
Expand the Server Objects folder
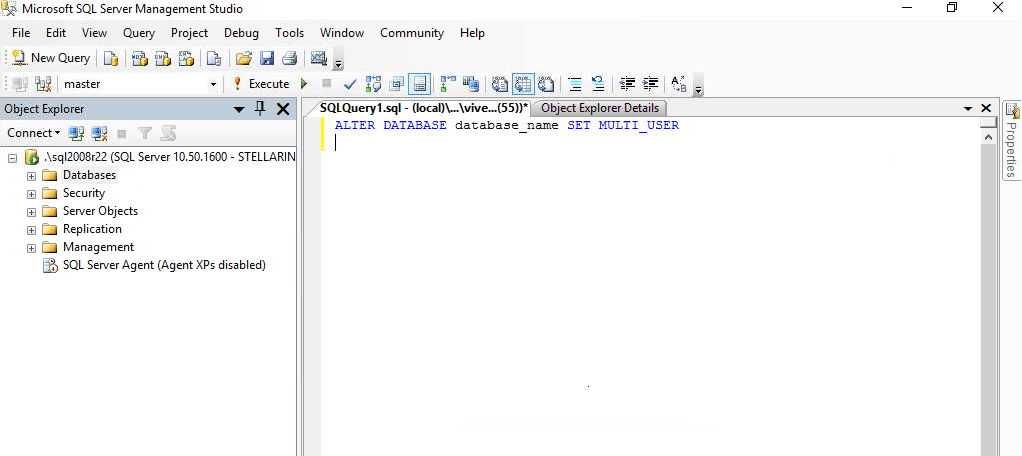coord(31,212)
